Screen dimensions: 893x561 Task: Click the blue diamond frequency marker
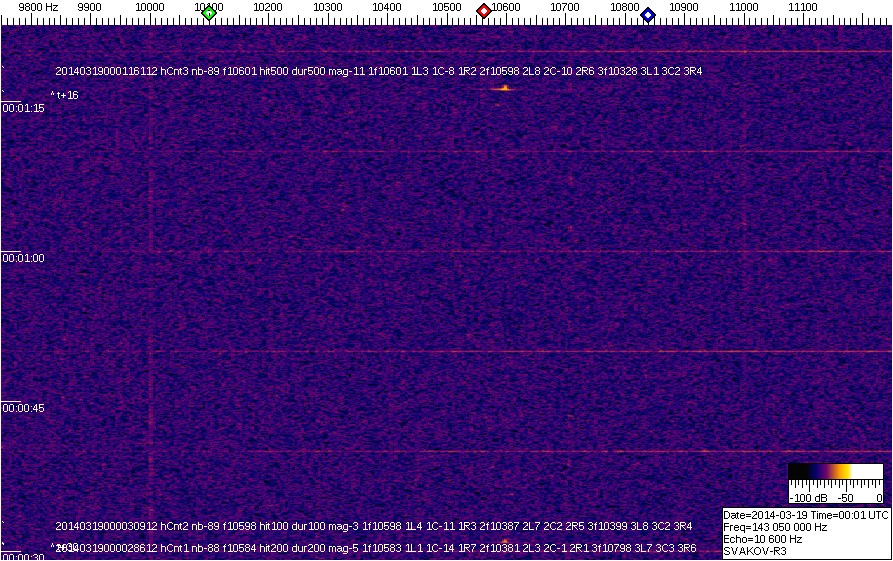pyautogui.click(x=648, y=15)
